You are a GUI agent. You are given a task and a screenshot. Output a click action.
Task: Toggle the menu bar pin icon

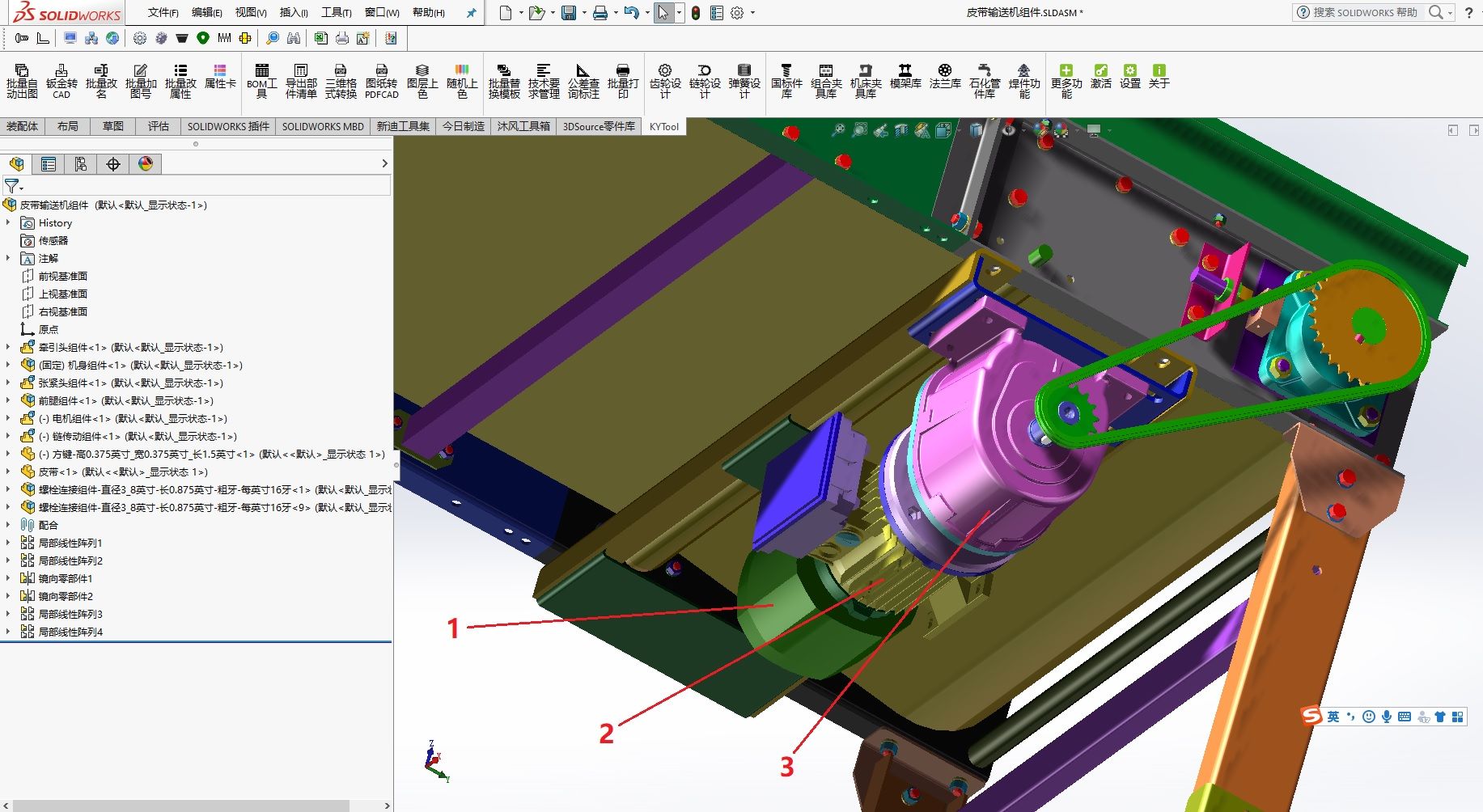tap(471, 13)
